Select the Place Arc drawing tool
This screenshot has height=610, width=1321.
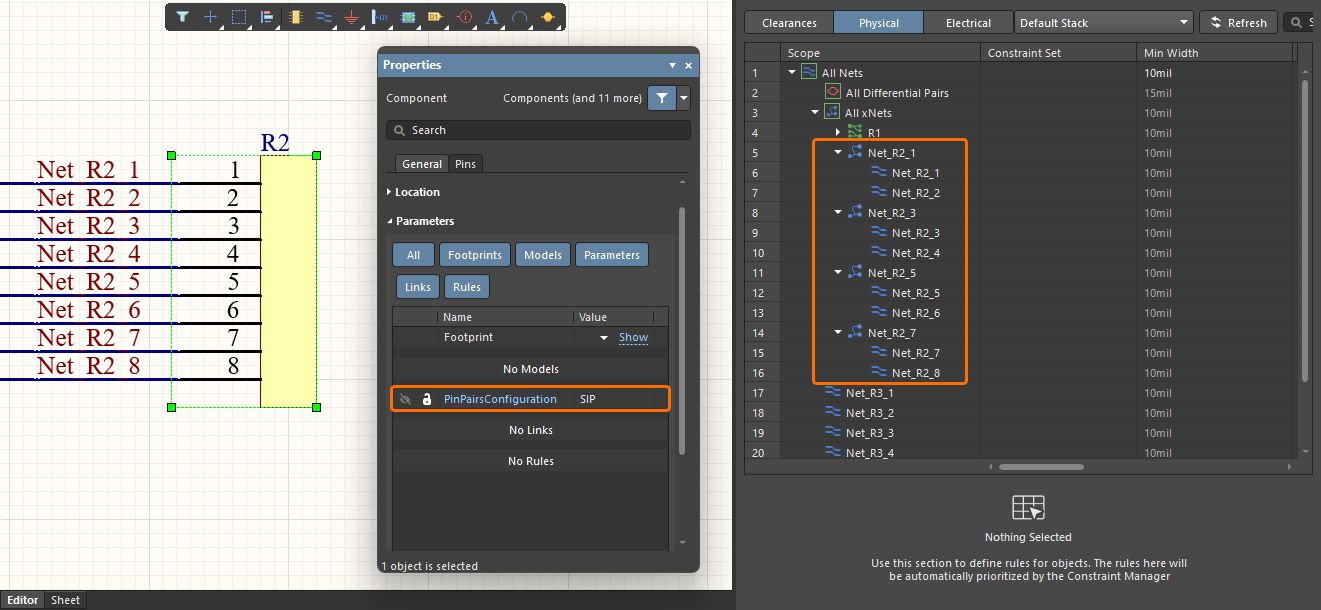coord(520,17)
